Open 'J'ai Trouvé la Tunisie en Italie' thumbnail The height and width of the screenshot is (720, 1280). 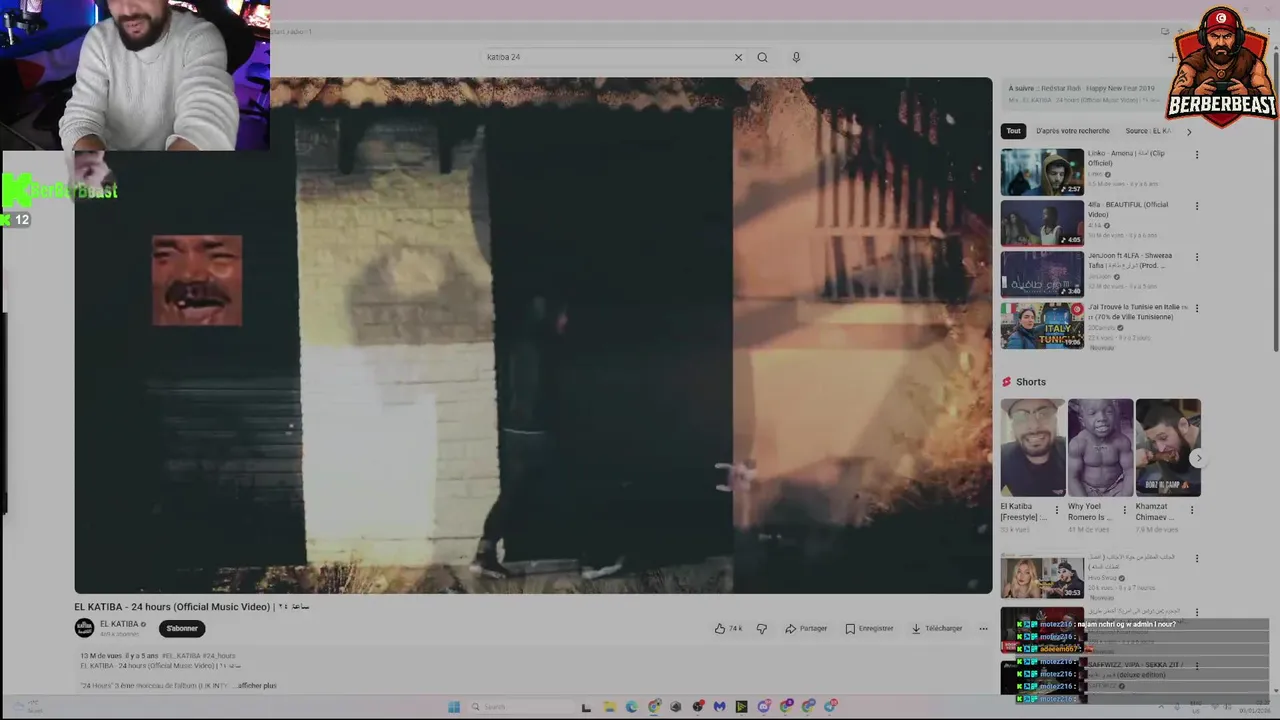(1042, 326)
